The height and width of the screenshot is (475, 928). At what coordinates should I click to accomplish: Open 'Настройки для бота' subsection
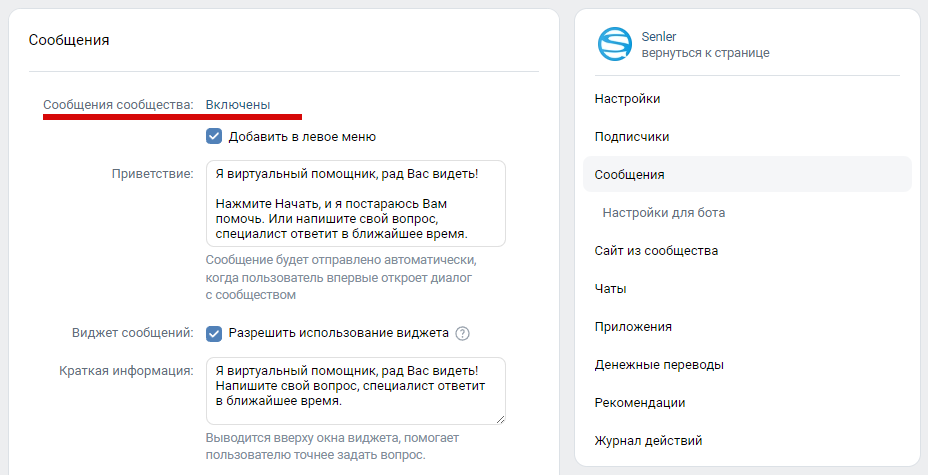[664, 213]
